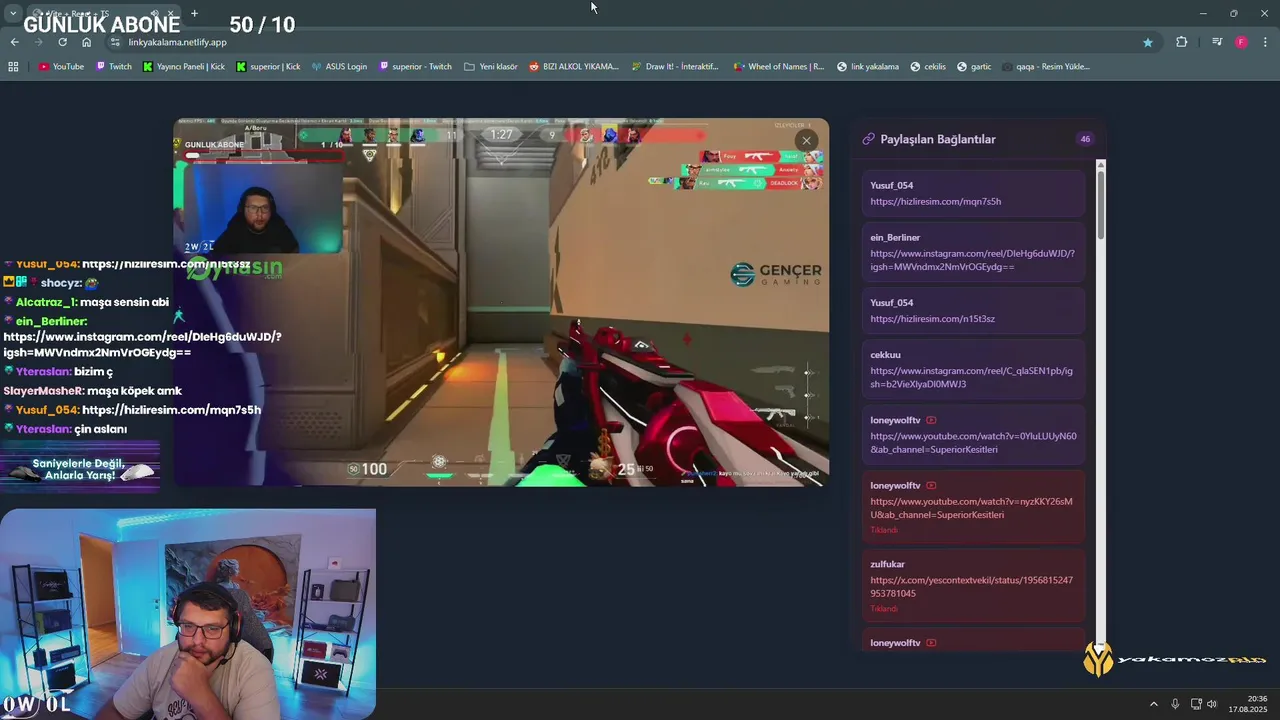This screenshot has width=1280, height=720.
Task: Open the link yakalama bookmark
Action: click(x=867, y=67)
